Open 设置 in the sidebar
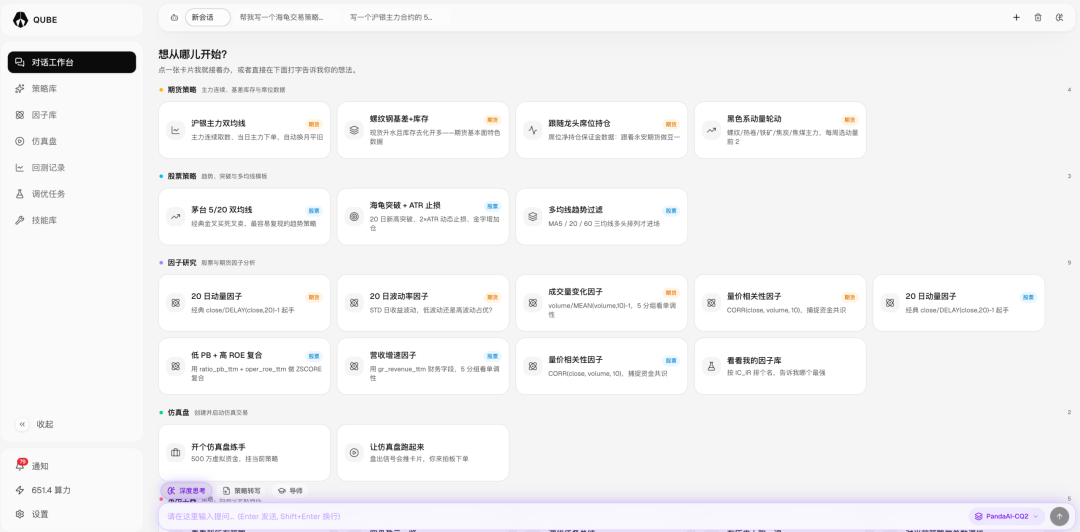 (x=72, y=514)
